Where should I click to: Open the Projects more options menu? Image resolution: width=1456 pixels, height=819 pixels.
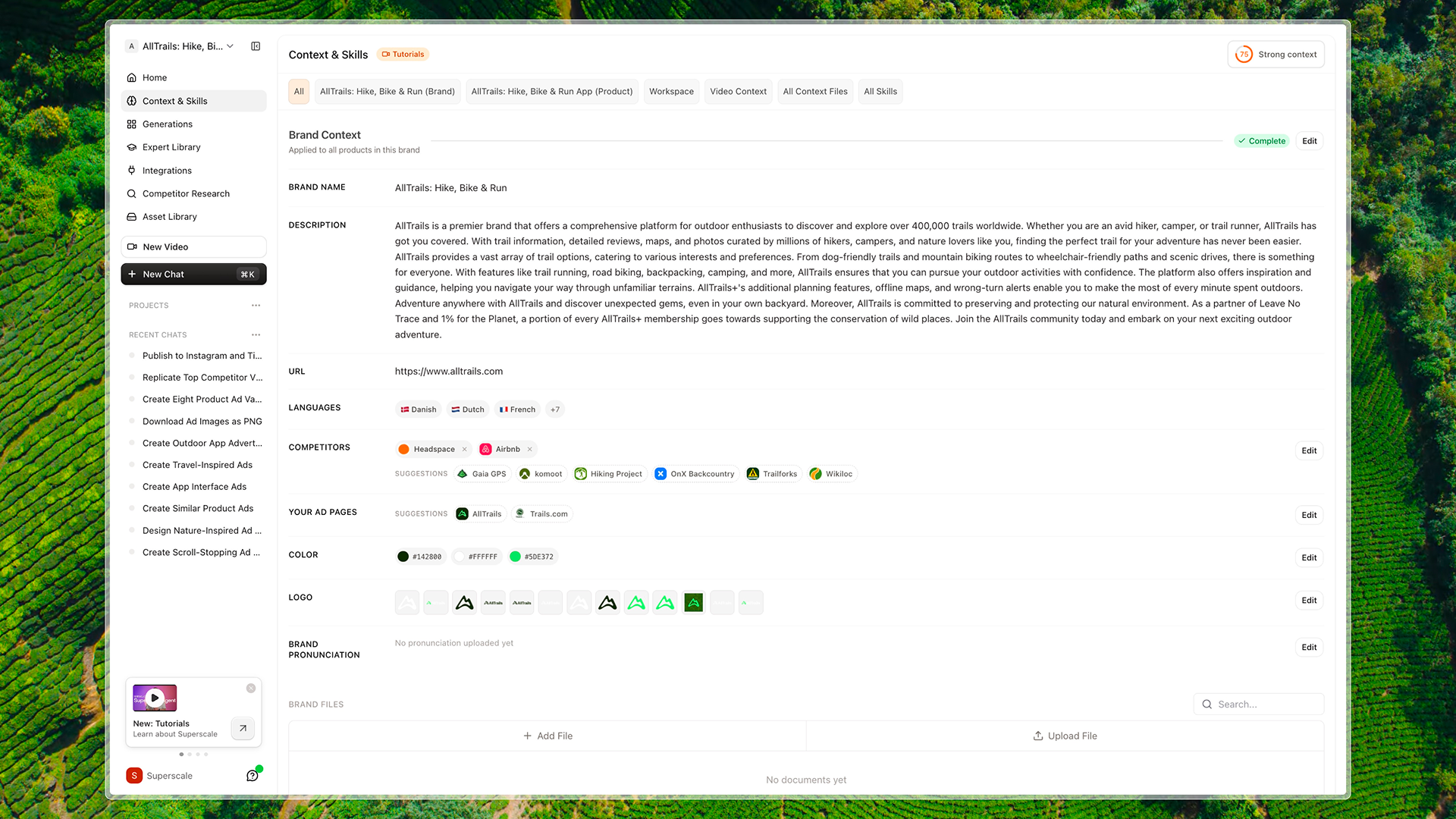tap(256, 306)
